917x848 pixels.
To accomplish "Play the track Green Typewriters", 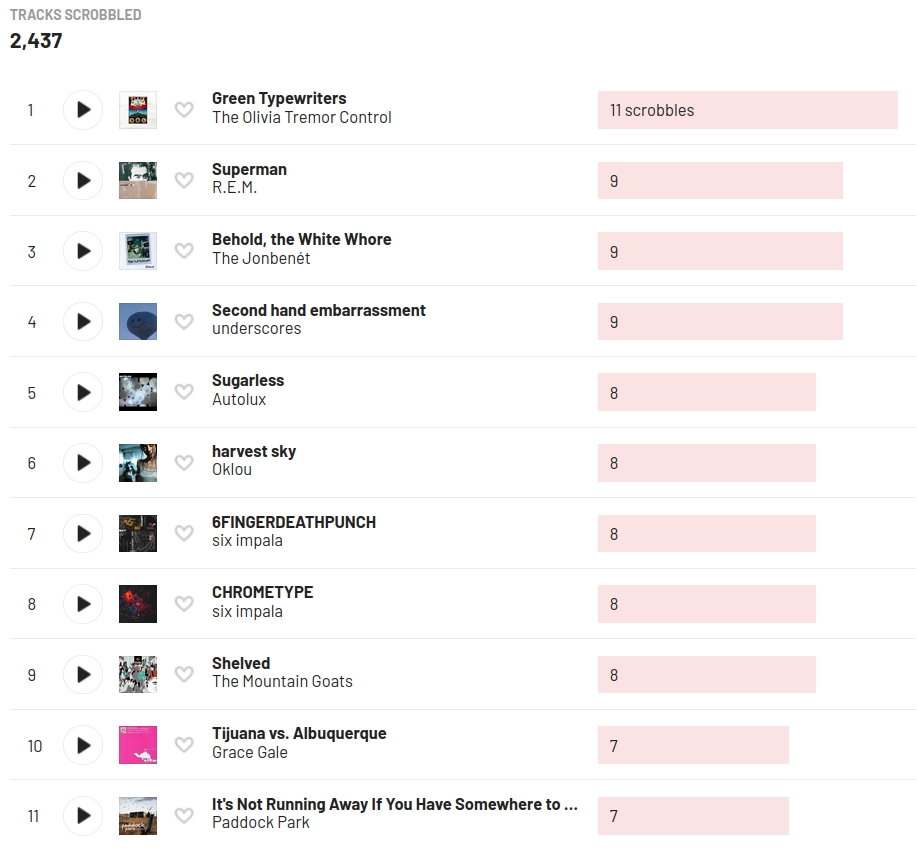I will coord(83,110).
